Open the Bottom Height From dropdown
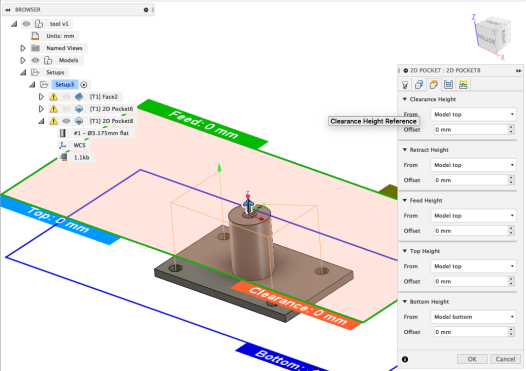 click(x=473, y=317)
